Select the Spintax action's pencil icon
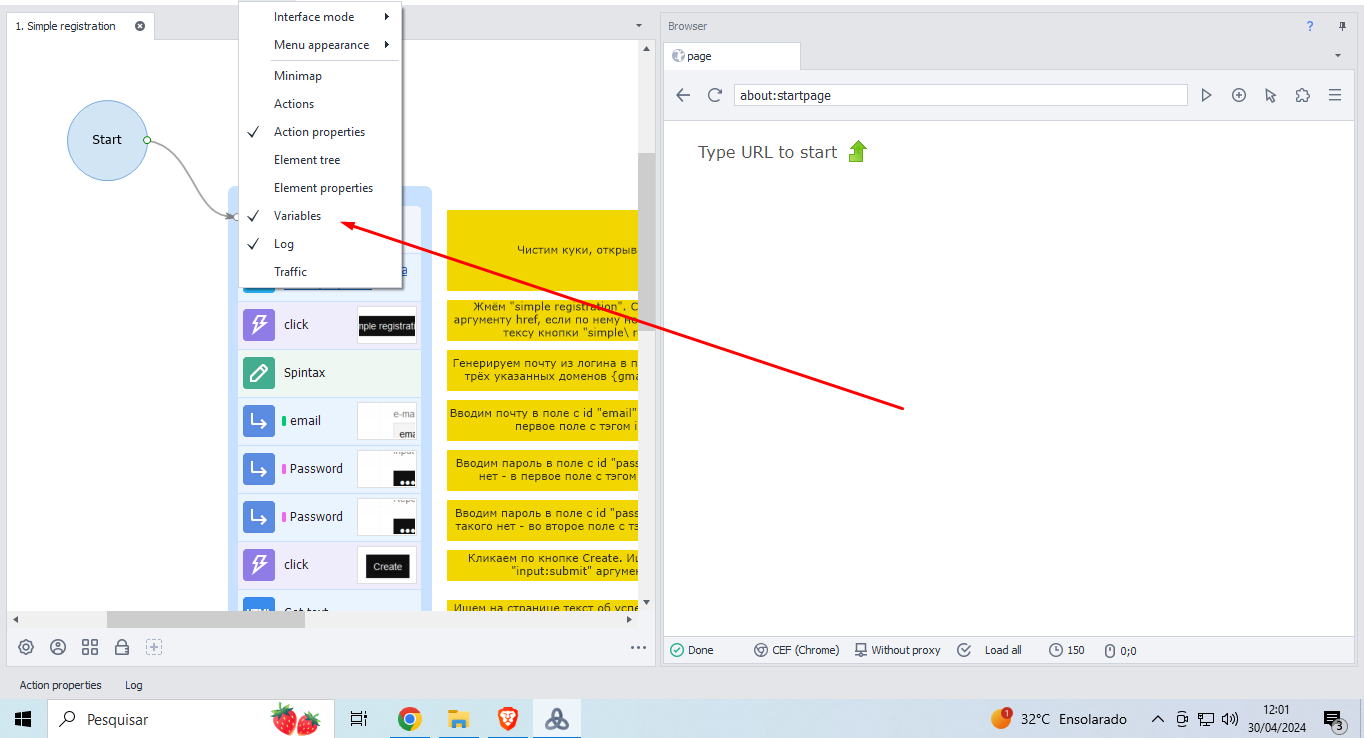1364x738 pixels. click(x=259, y=373)
